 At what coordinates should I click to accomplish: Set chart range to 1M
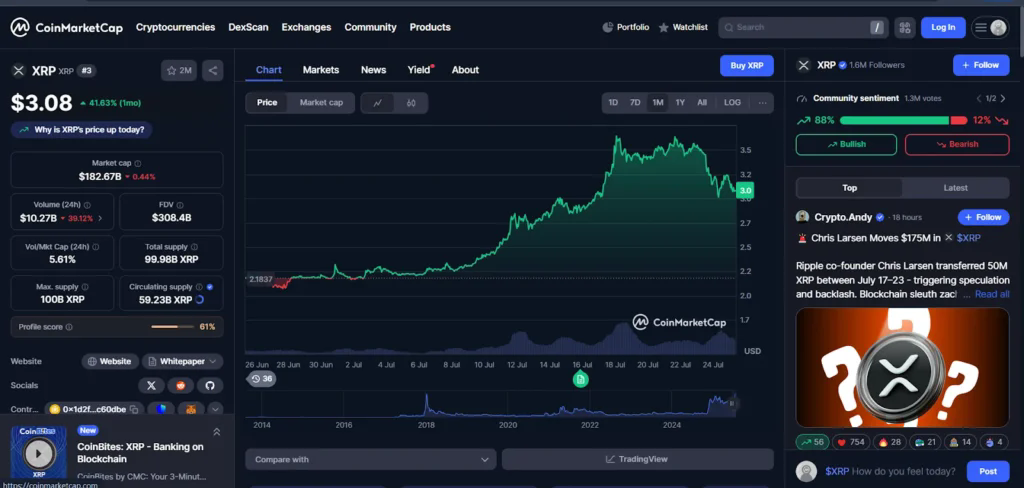[x=657, y=103]
